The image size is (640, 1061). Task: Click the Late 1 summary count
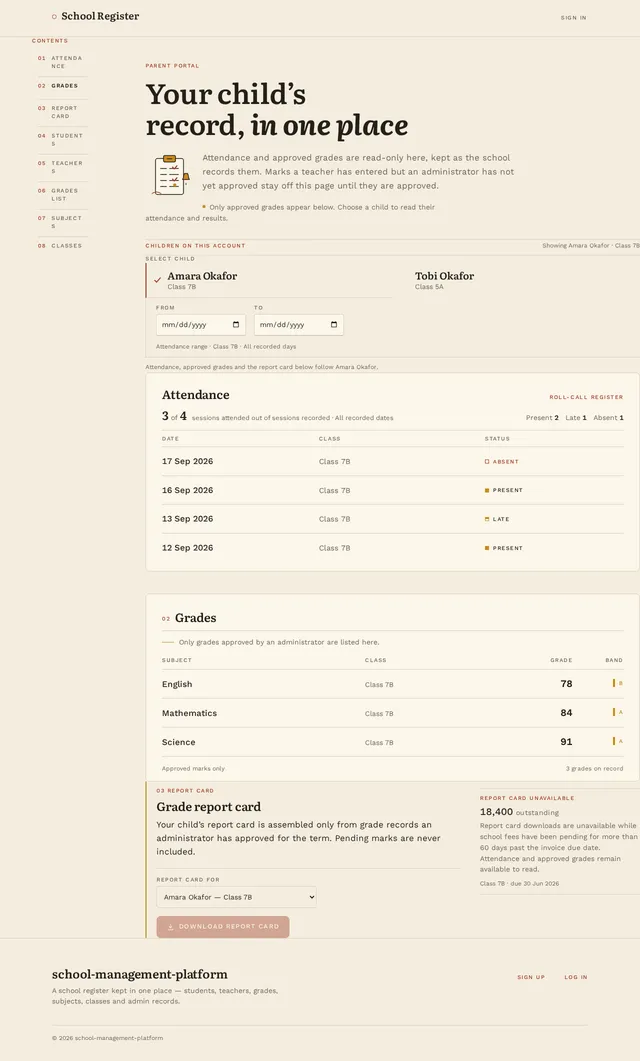click(576, 417)
